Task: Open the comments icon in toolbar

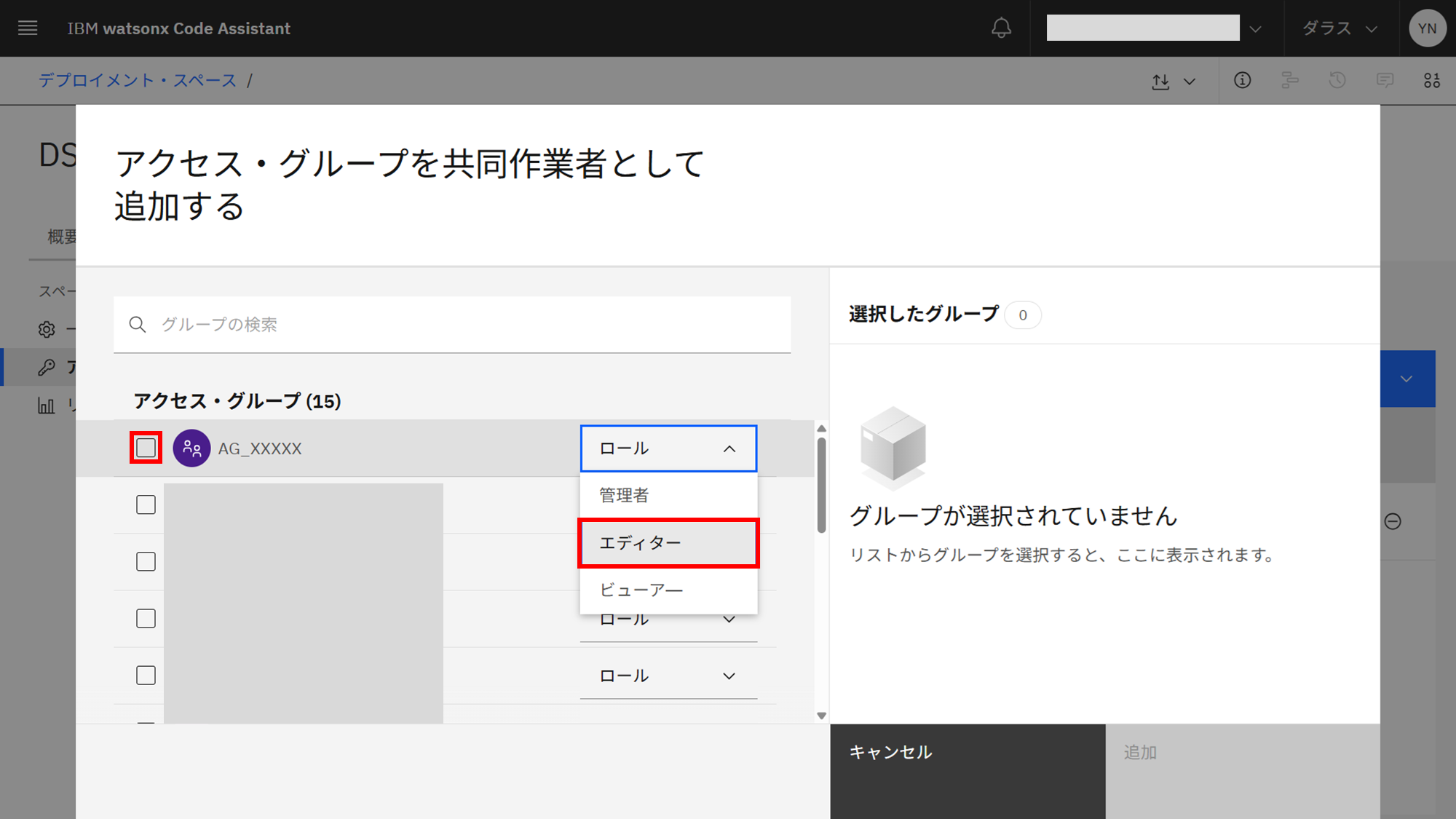Action: (x=1385, y=81)
